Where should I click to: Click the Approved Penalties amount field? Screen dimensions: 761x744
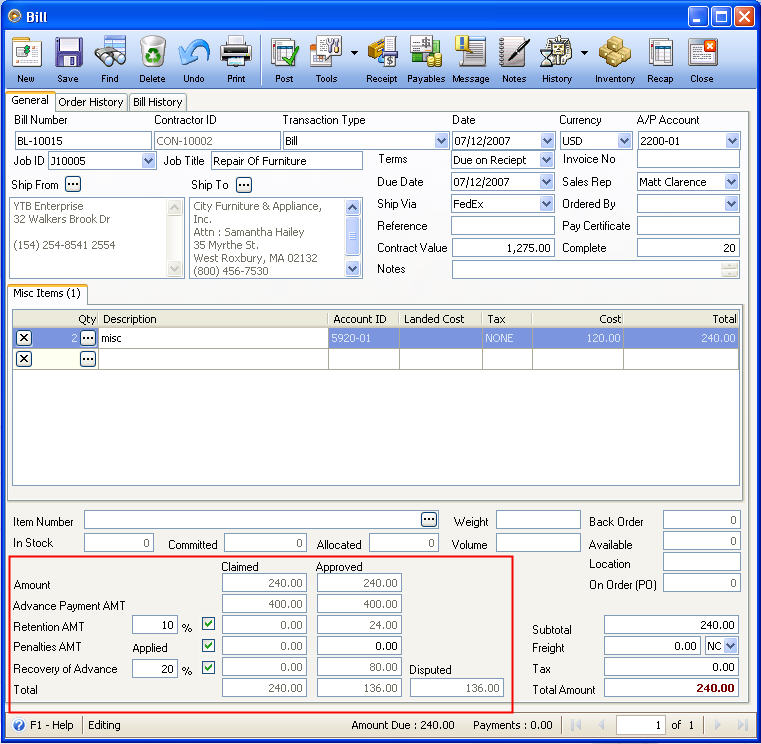click(359, 646)
